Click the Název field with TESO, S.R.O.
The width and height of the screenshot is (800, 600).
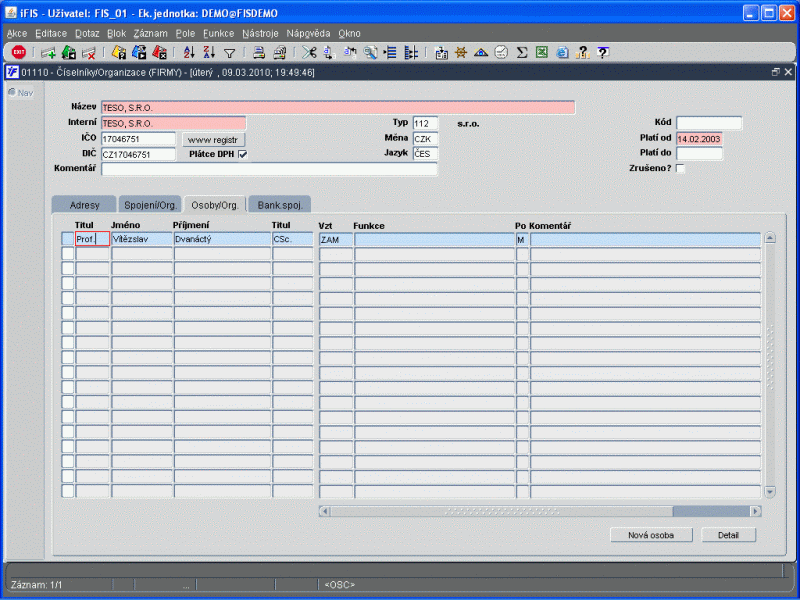point(338,108)
